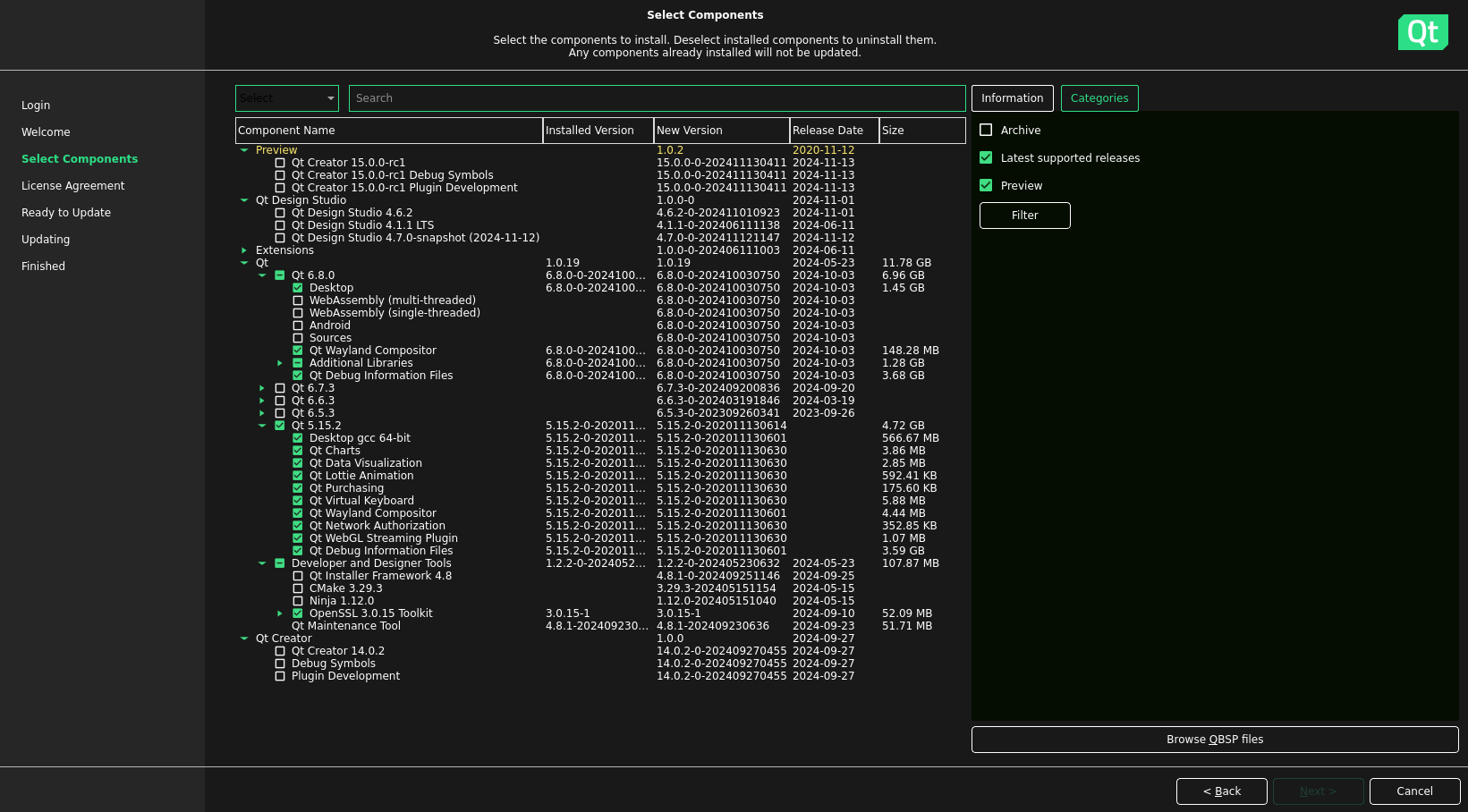
Task: Sort by Component Name column header
Action: pyautogui.click(x=389, y=131)
